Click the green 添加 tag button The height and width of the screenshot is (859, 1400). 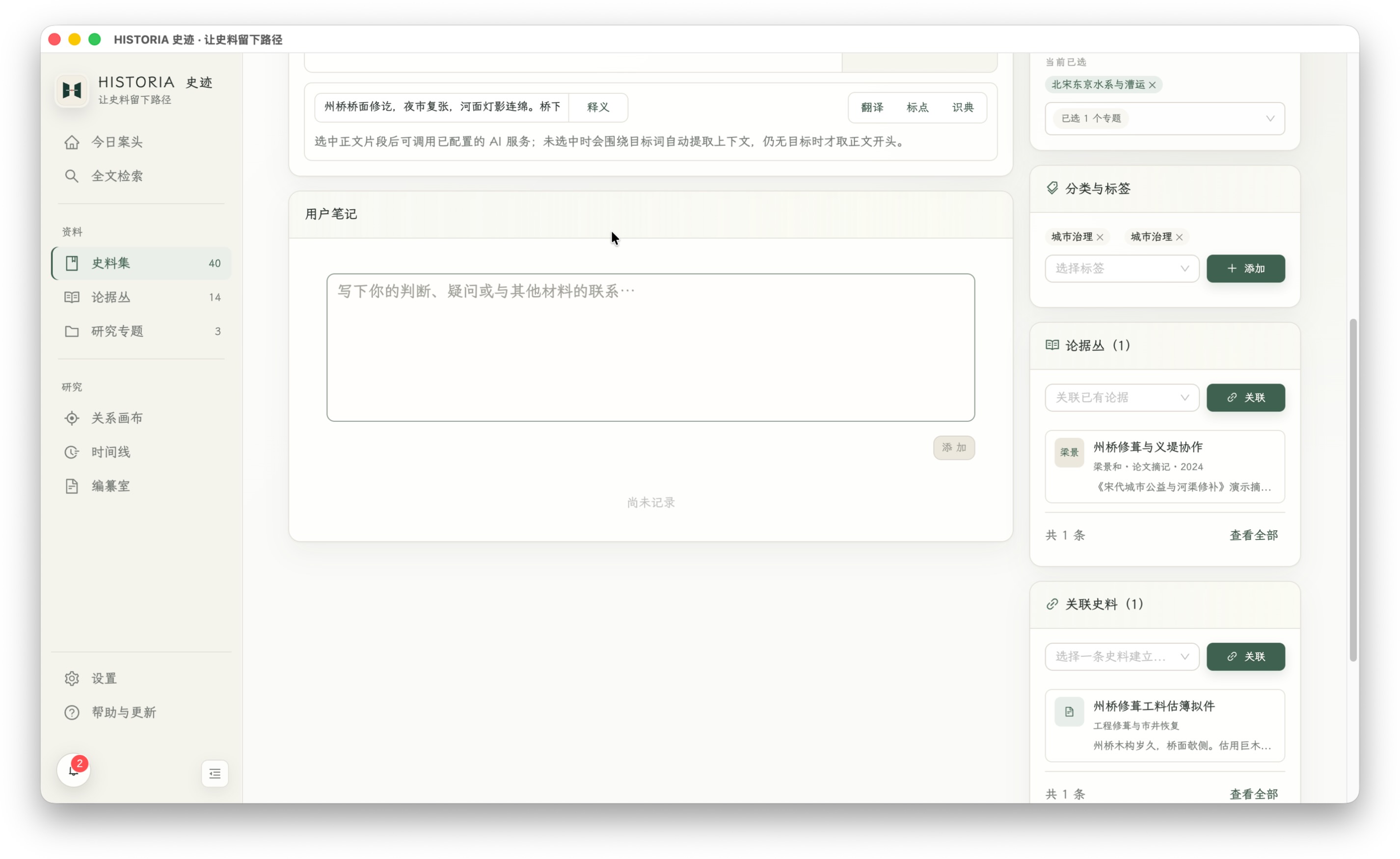(x=1245, y=268)
